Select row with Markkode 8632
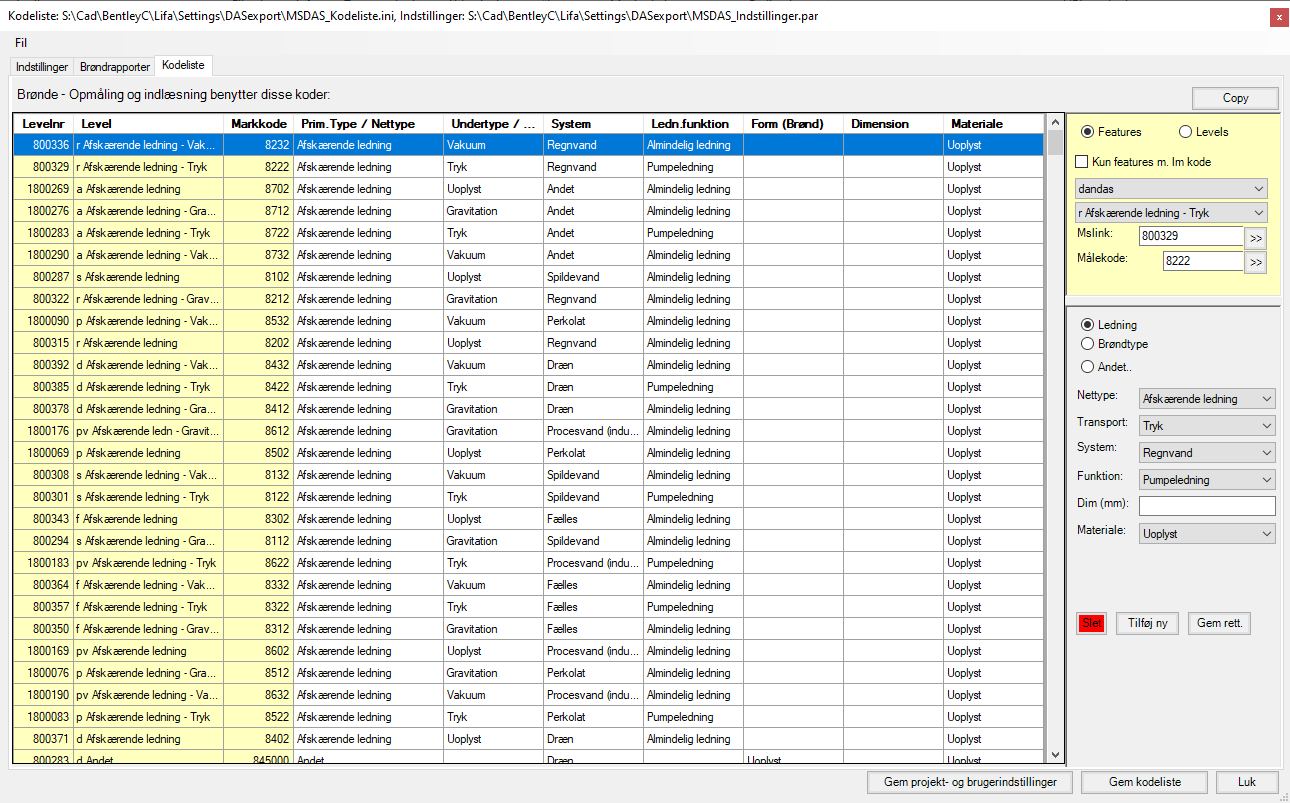 pos(528,695)
